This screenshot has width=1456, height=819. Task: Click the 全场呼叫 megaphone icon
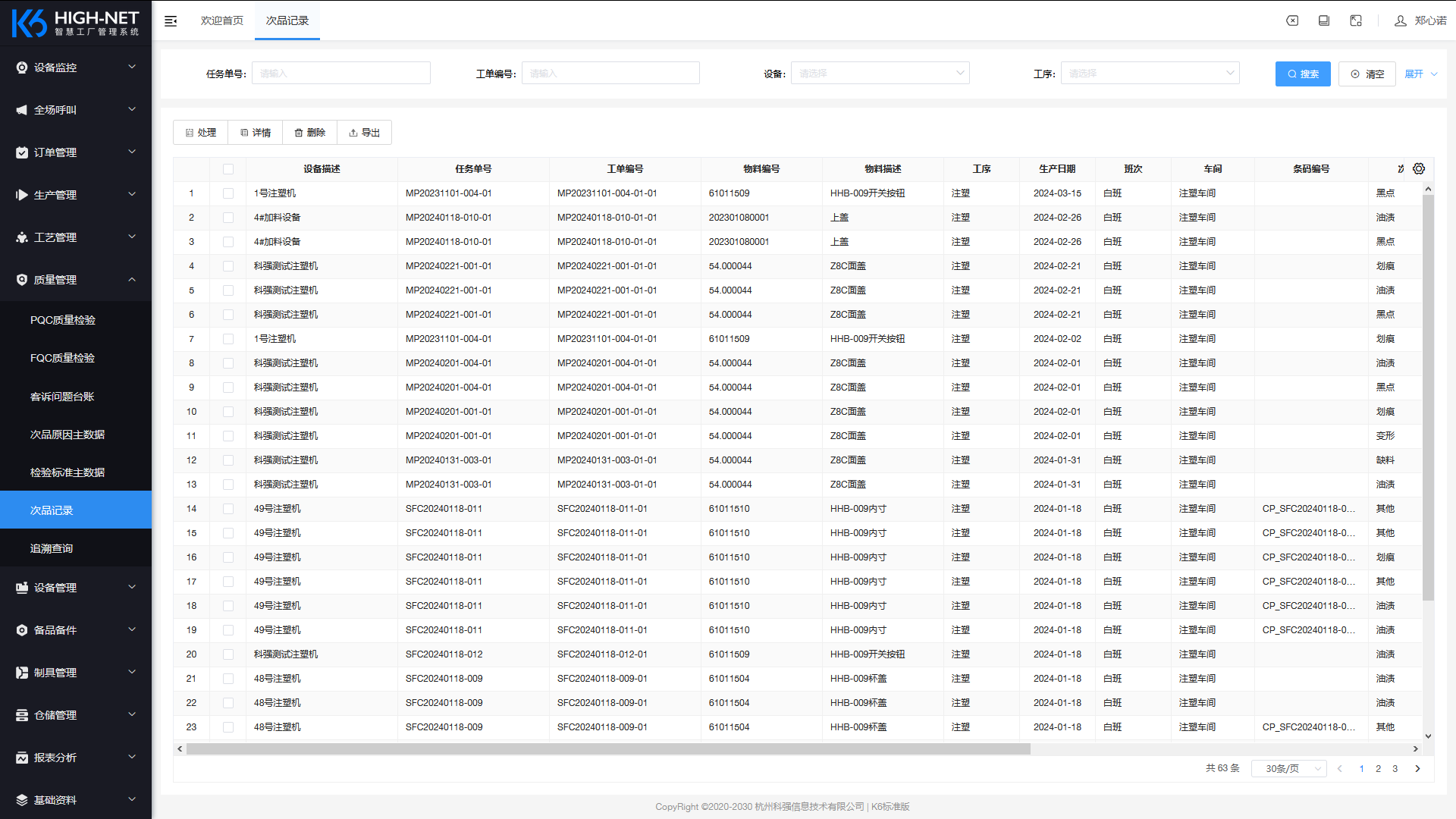pos(22,110)
